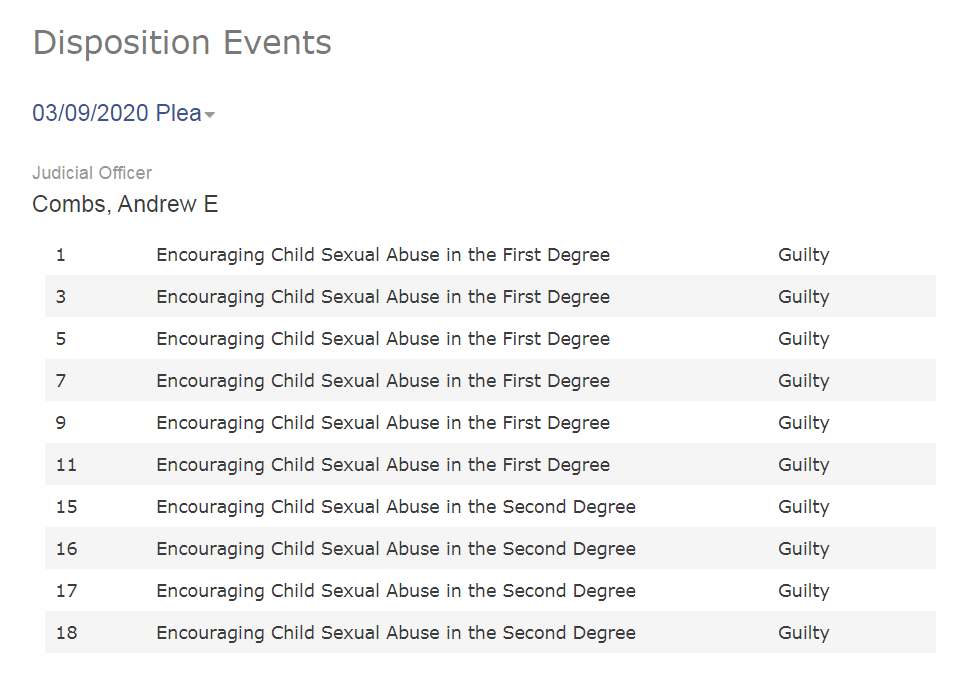Image resolution: width=962 pixels, height=695 pixels.
Task: Click the Second Degree charge in row 15
Action: (396, 507)
